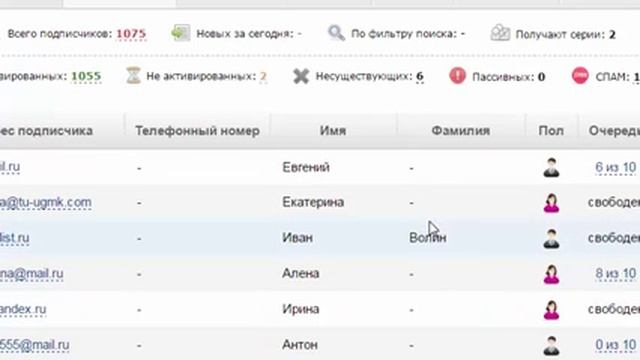Click the red exclamation icon beside Пассивных

457,76
